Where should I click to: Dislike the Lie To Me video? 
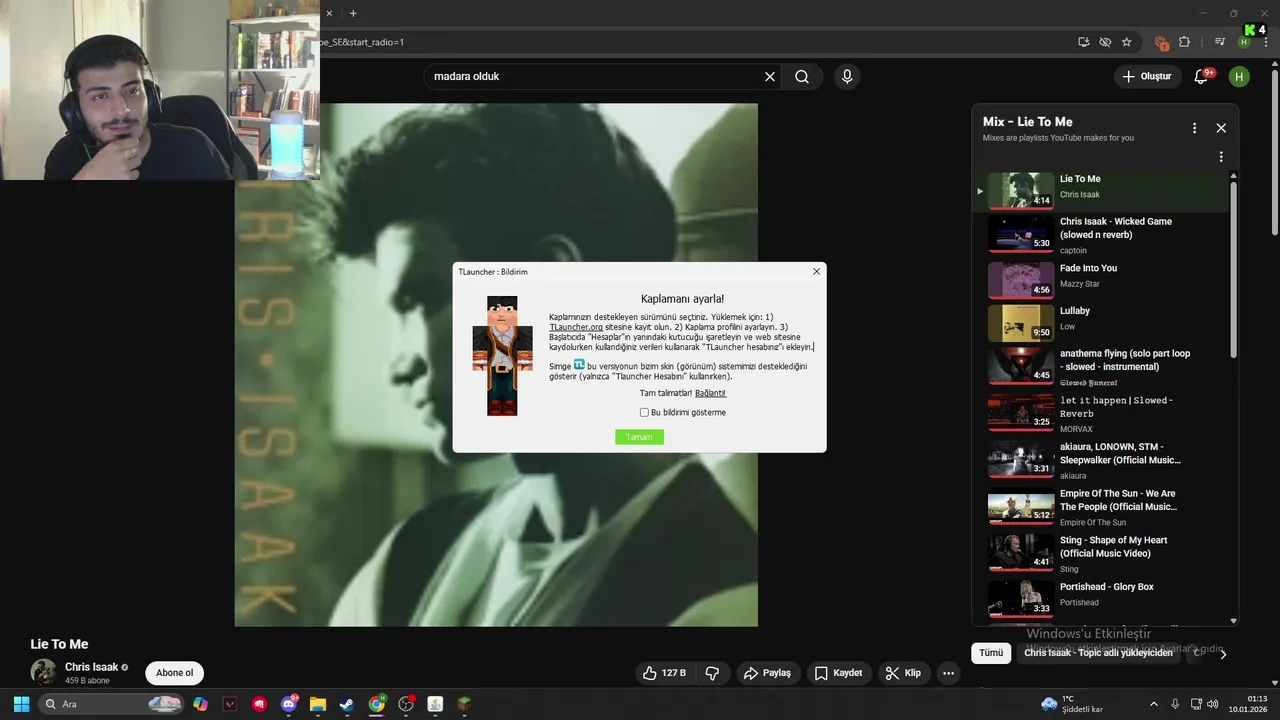[x=713, y=673]
